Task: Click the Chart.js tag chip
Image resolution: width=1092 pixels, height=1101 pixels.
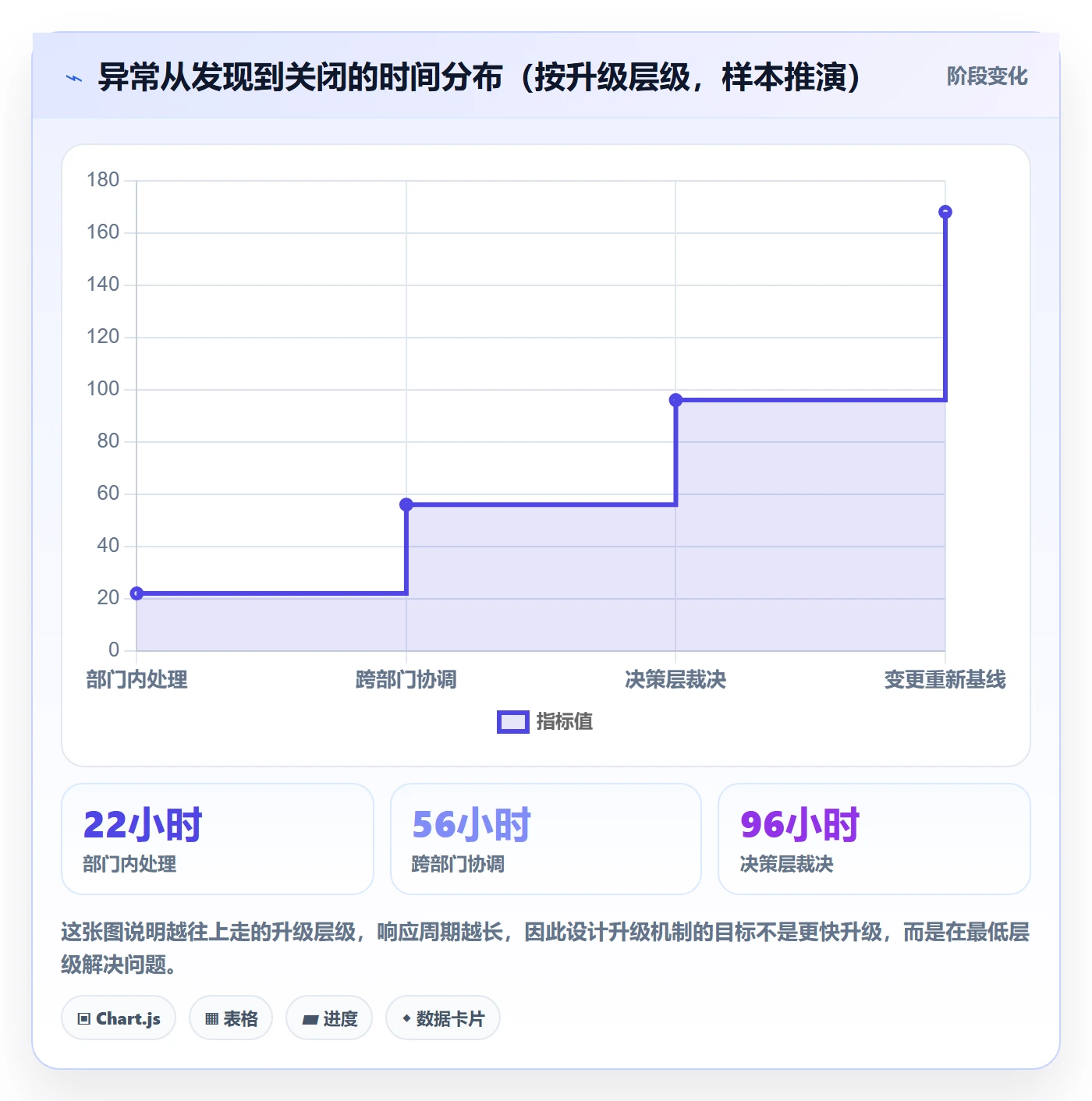Action: pos(119,1018)
